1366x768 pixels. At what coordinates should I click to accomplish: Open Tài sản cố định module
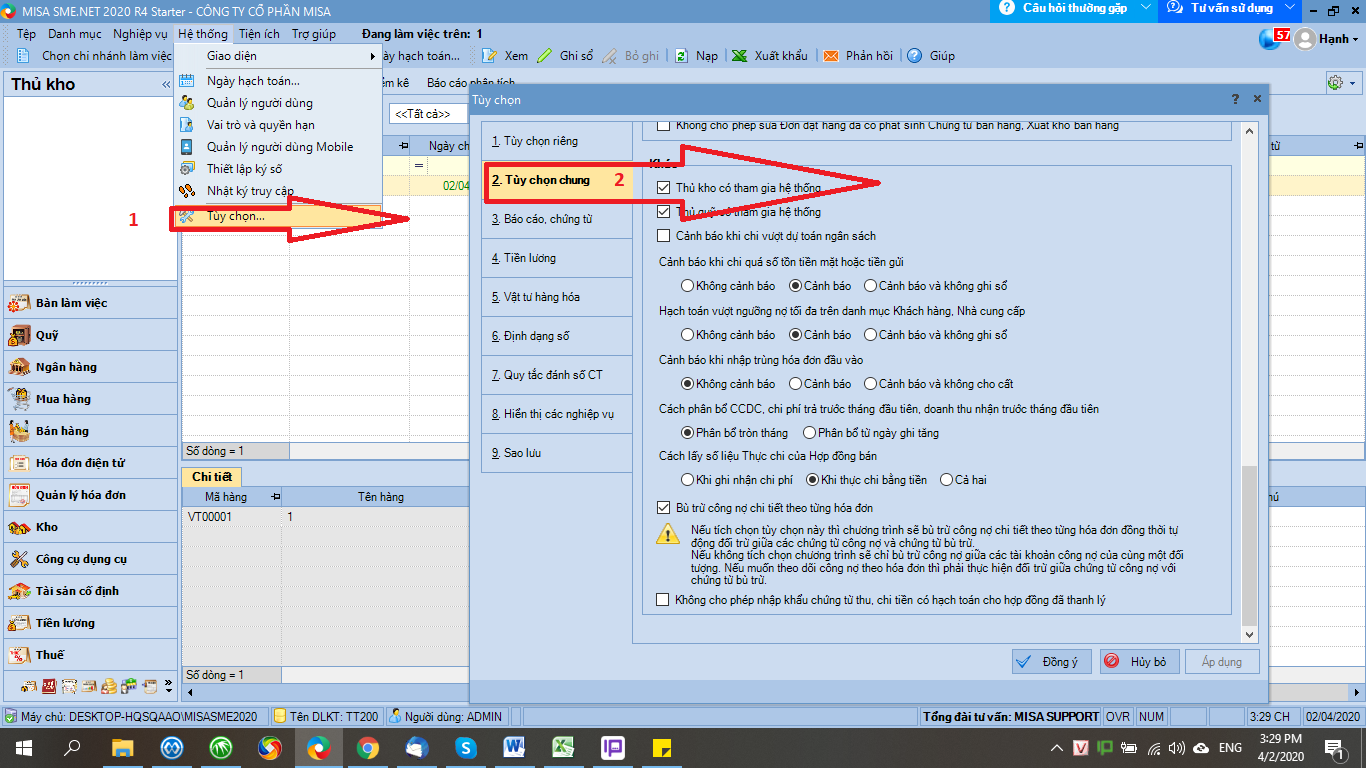[90, 591]
